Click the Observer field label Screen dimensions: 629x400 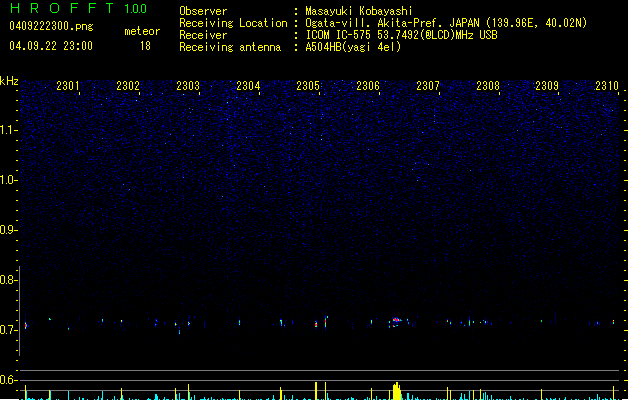click(203, 11)
